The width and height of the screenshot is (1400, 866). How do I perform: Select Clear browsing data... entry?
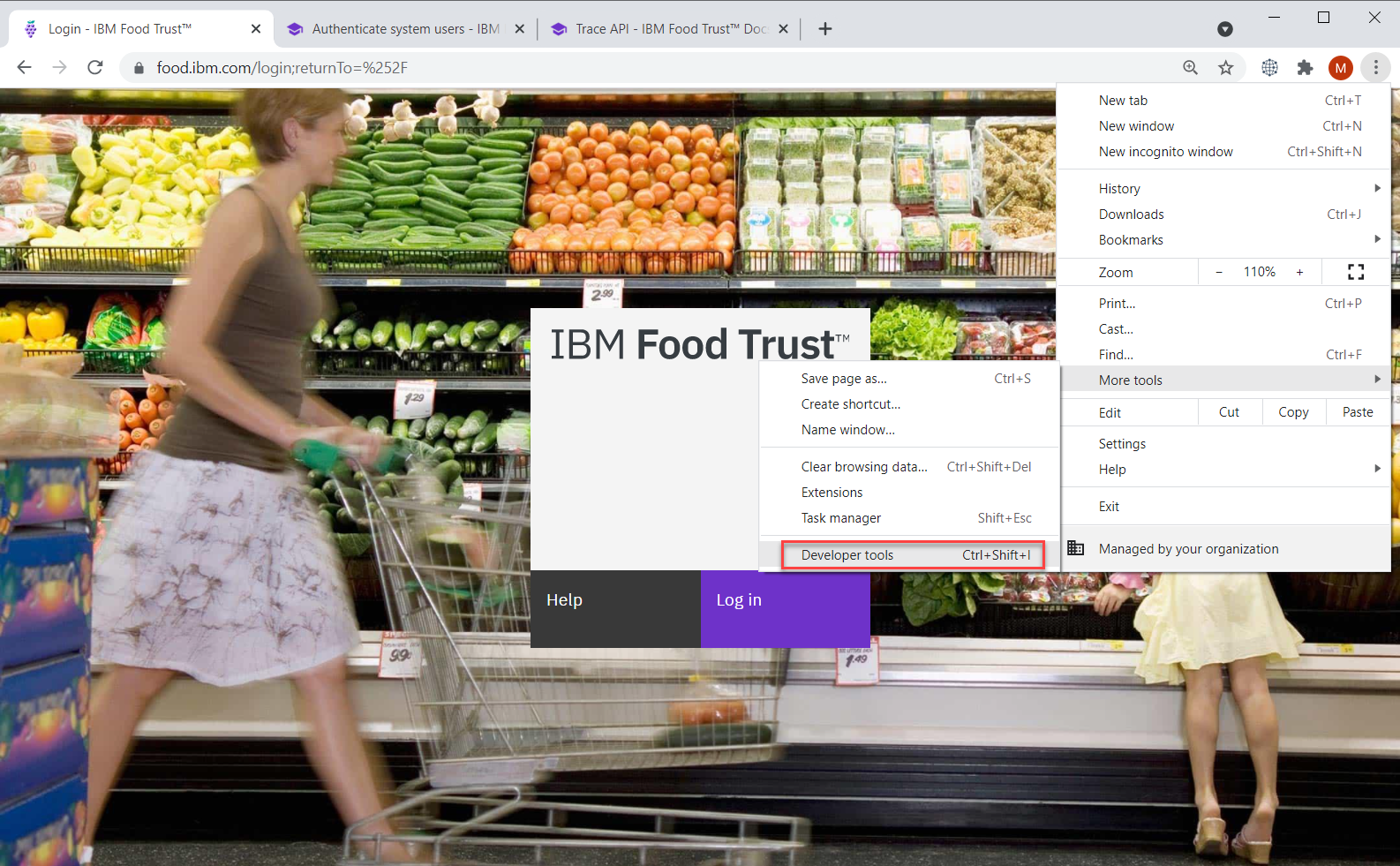pos(909,467)
